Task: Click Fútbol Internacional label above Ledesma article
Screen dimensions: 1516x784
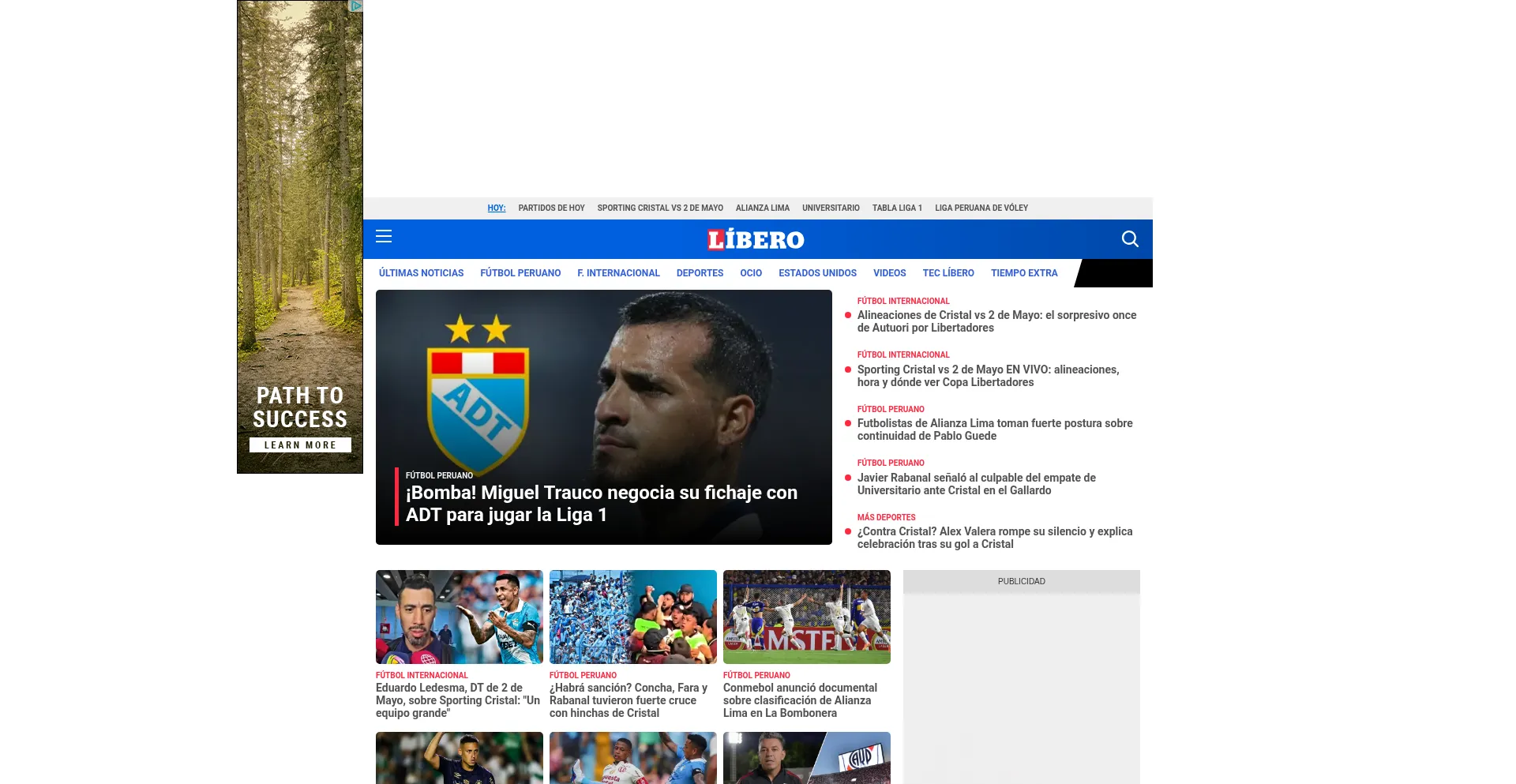Action: 422,676
